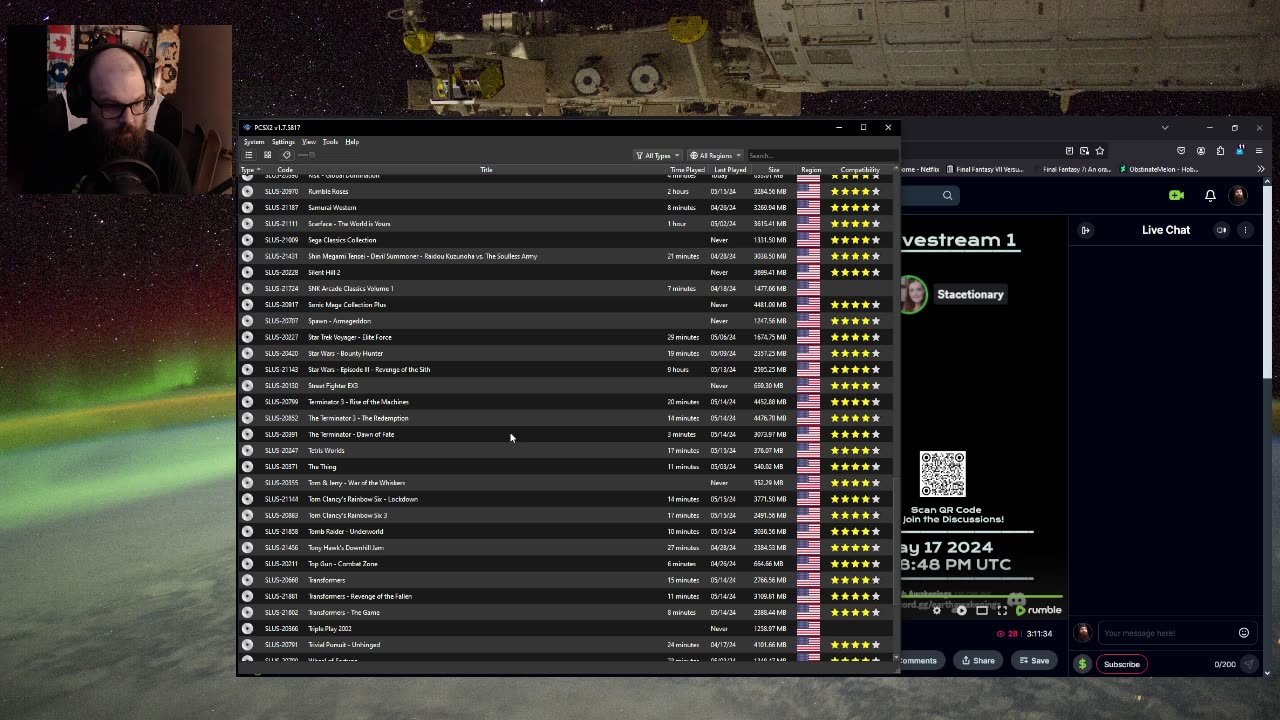Select Tomb Raider - Underworld entry

pyautogui.click(x=567, y=531)
